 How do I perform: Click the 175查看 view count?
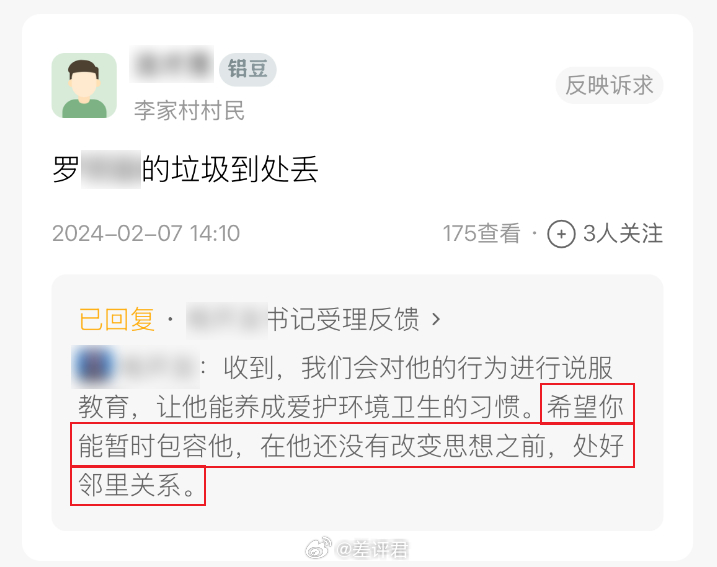[x=482, y=234]
